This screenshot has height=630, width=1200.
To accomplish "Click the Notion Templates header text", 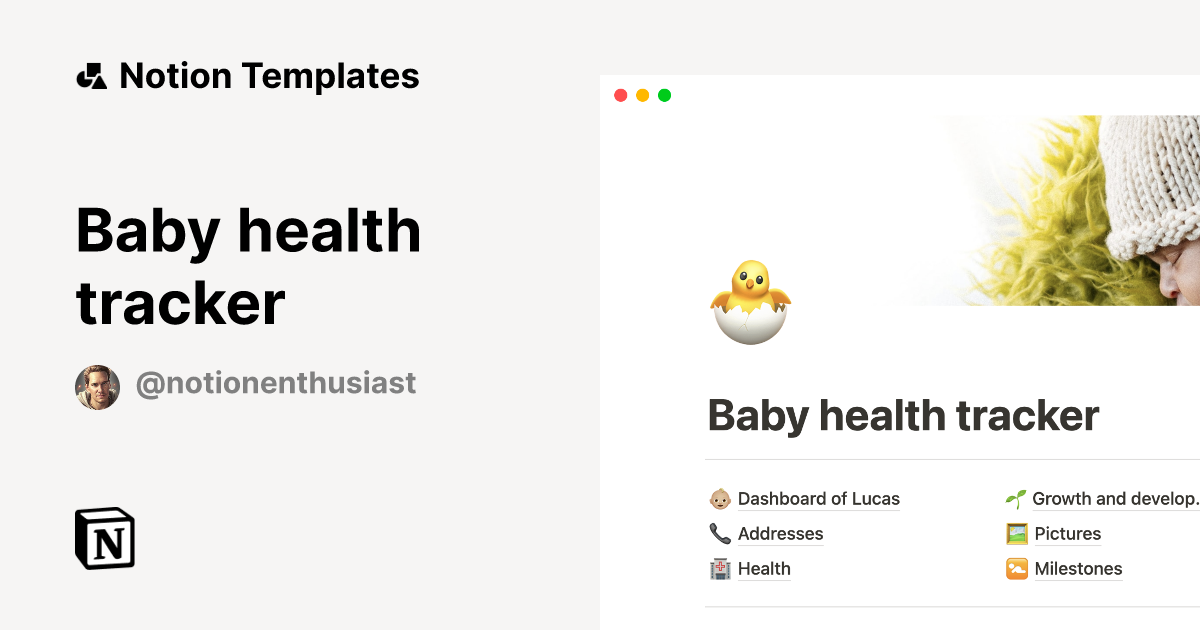I will coord(269,76).
